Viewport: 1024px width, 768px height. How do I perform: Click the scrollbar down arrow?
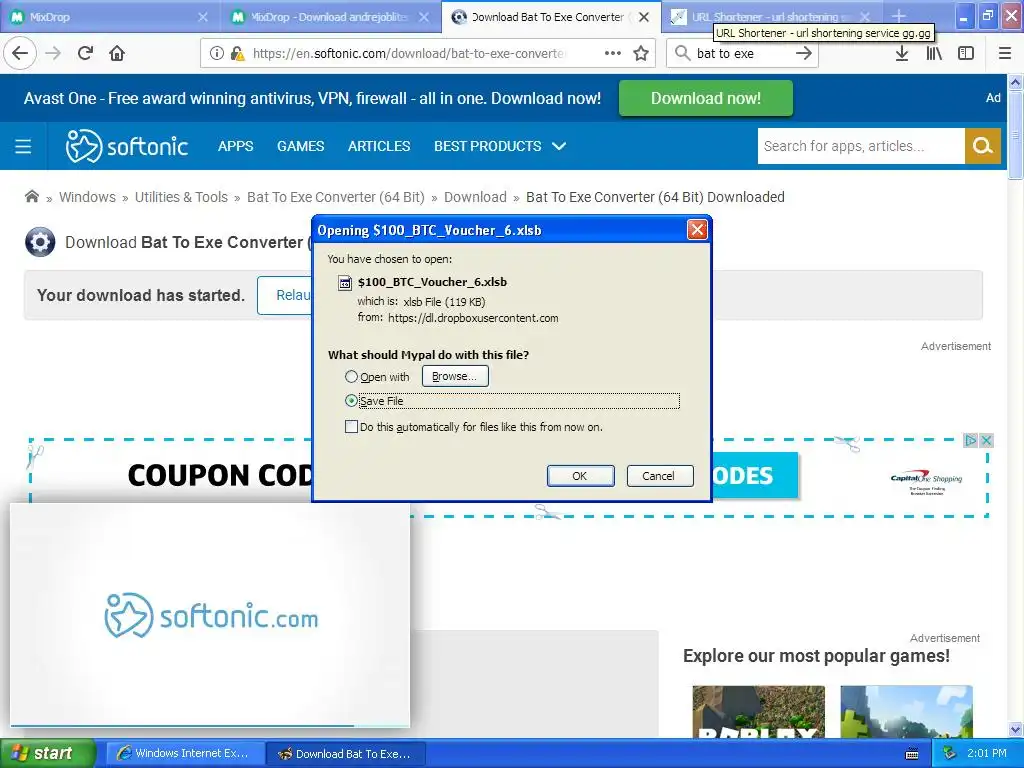coord(1015,729)
